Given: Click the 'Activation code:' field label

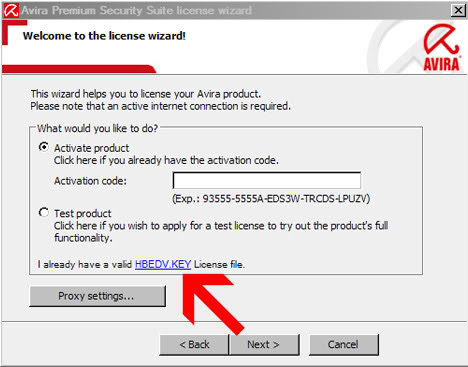Looking at the screenshot, I should point(90,181).
